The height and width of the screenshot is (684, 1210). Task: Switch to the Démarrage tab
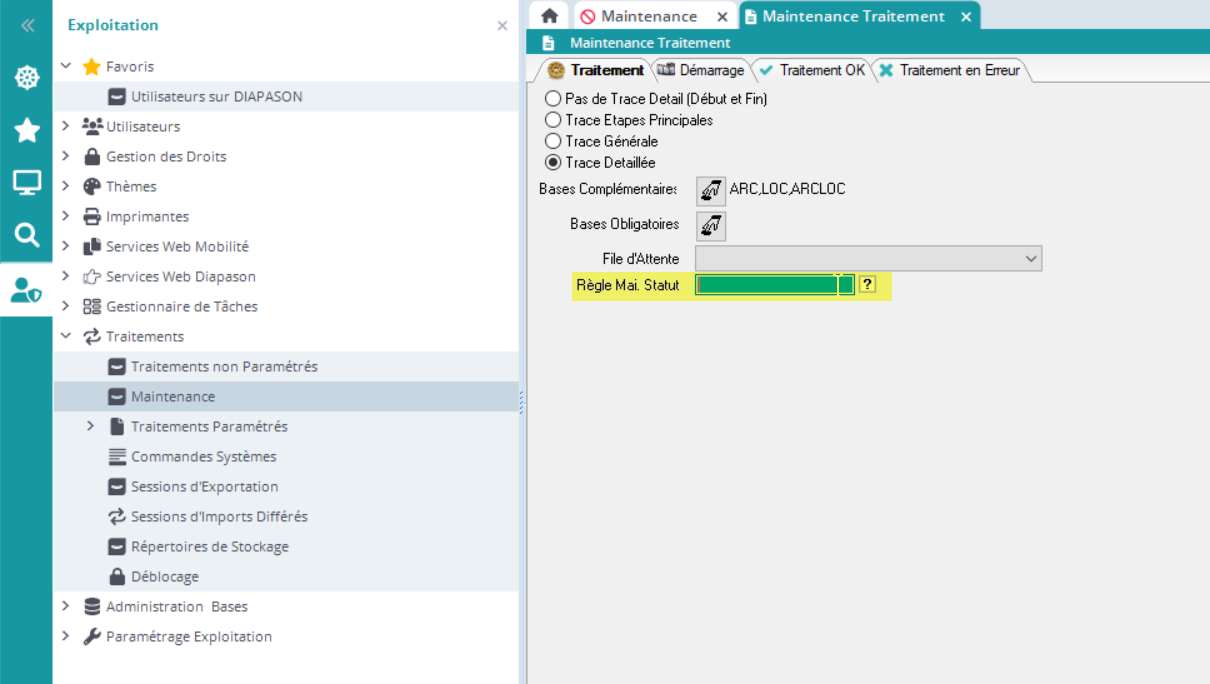point(701,71)
